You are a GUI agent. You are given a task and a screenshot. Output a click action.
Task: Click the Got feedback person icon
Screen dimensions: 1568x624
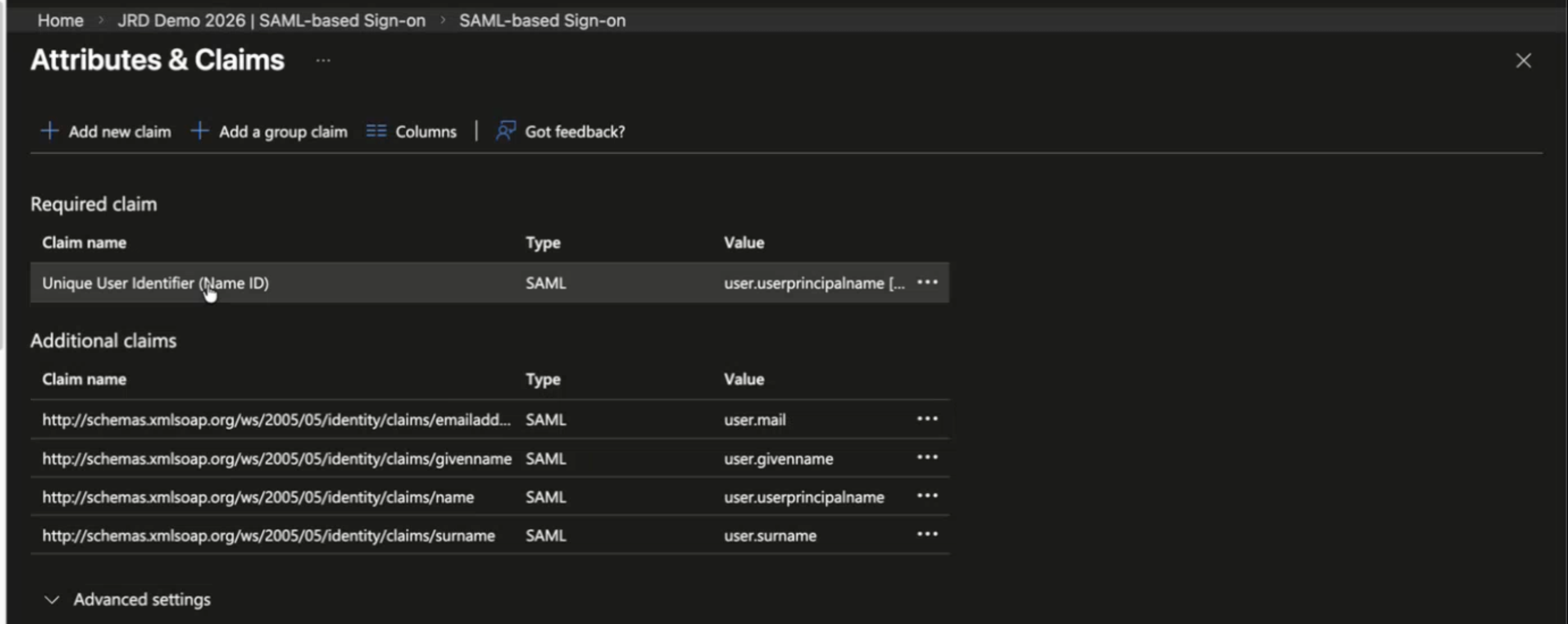tap(506, 130)
